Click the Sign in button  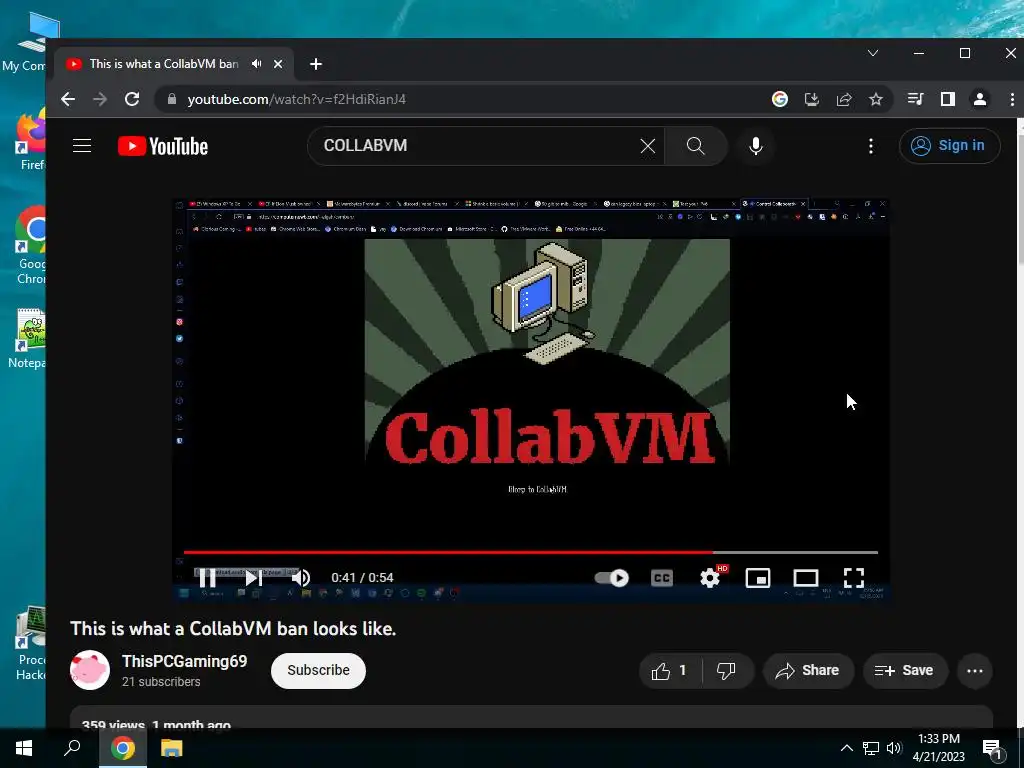tap(949, 146)
